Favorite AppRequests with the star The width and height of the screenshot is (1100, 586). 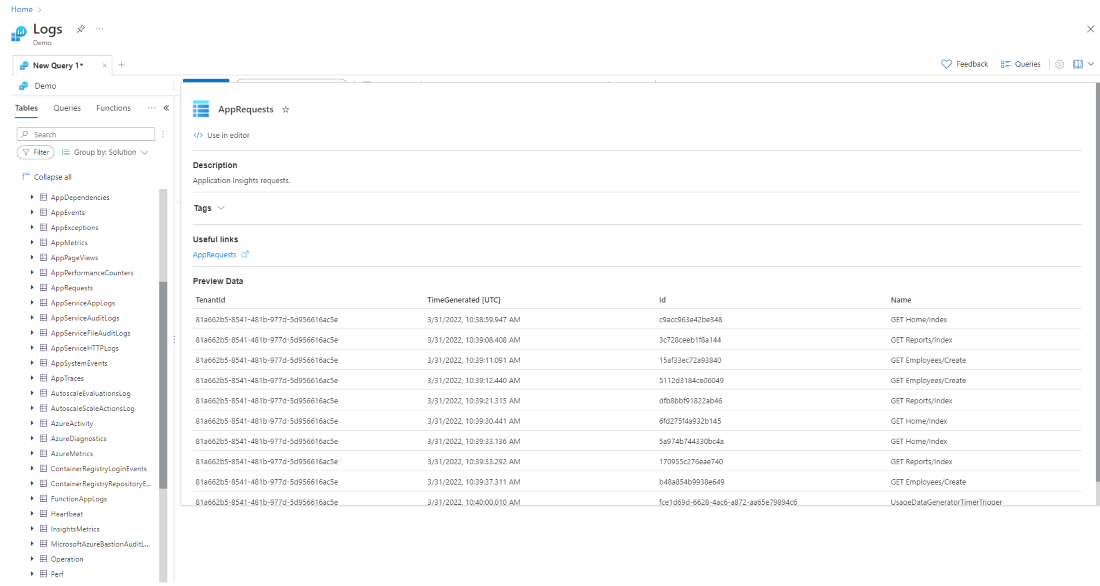coord(286,109)
